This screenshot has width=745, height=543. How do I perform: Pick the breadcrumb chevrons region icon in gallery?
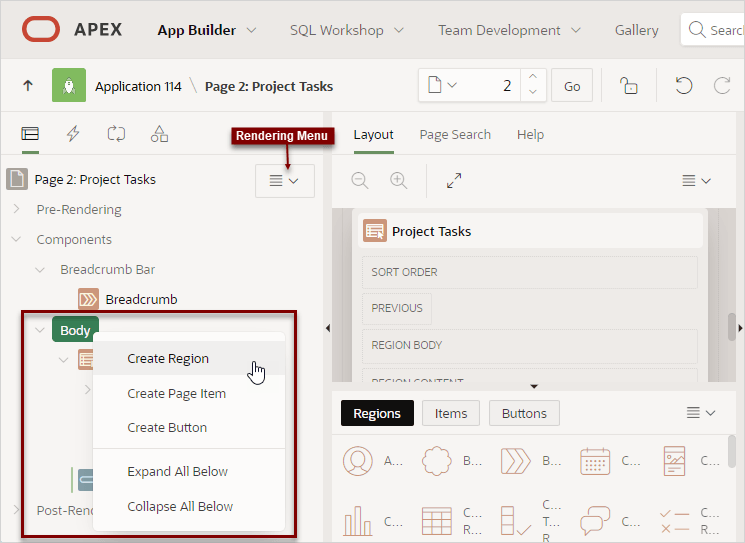(516, 461)
